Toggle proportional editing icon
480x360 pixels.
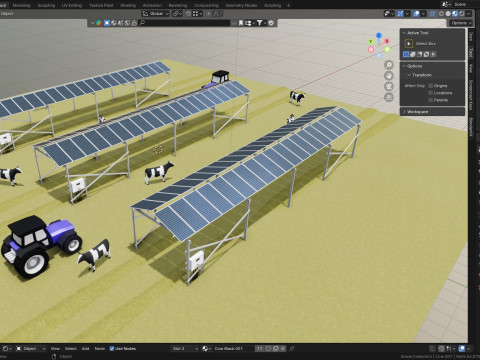coord(209,14)
